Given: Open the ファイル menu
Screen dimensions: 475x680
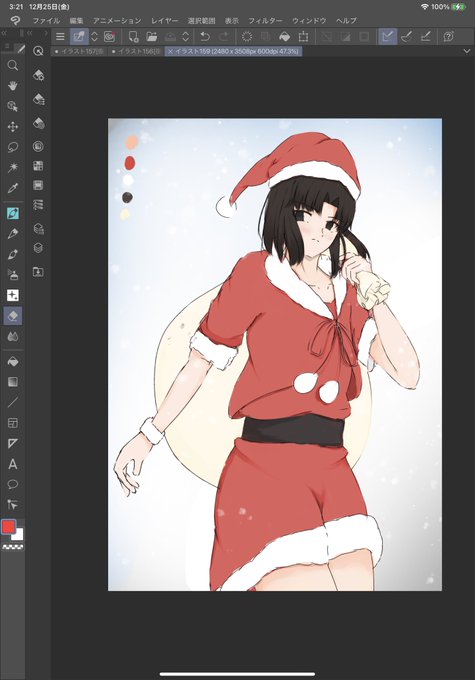Looking at the screenshot, I should [46, 20].
